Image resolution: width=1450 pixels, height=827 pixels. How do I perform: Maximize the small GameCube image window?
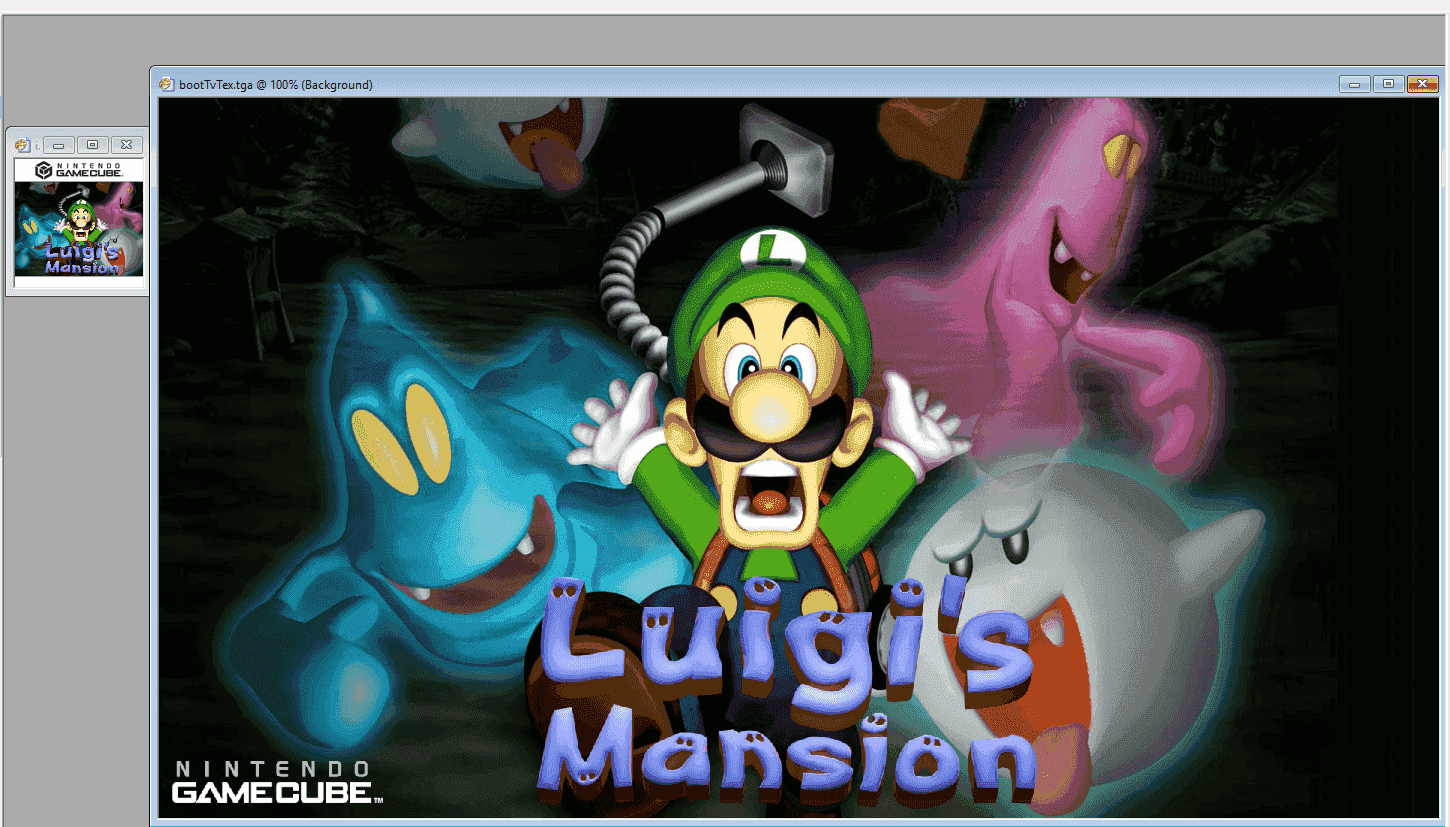[92, 145]
